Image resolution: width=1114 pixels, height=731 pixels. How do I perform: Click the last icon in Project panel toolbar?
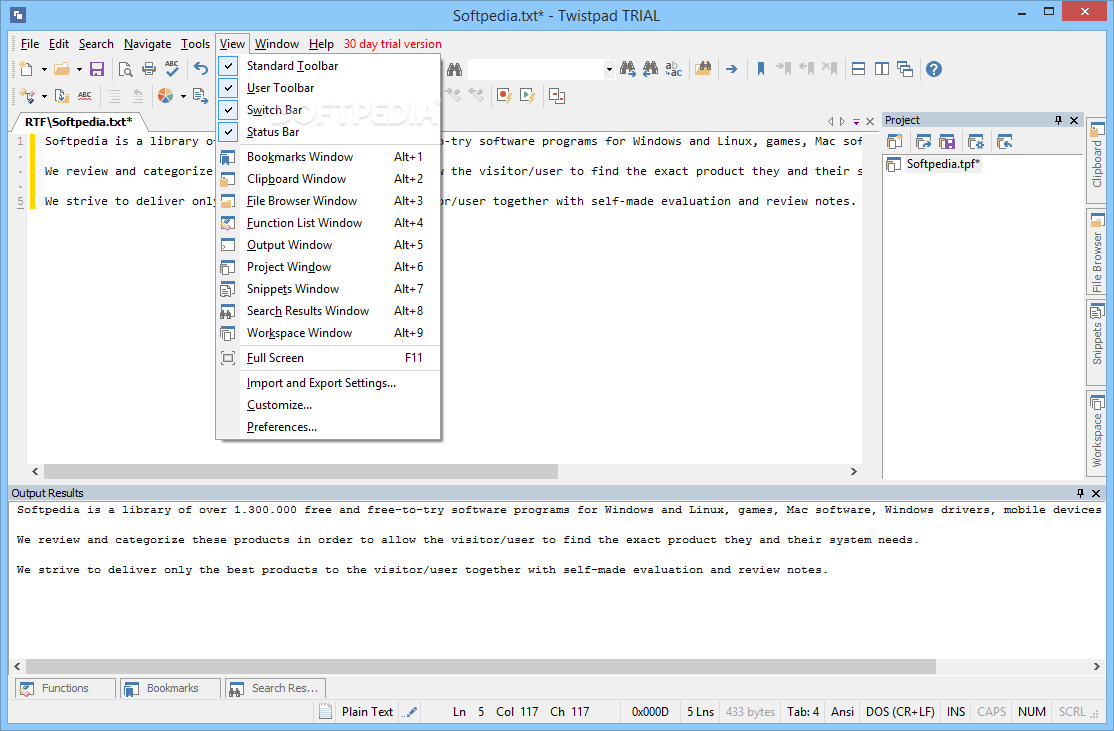(1005, 141)
